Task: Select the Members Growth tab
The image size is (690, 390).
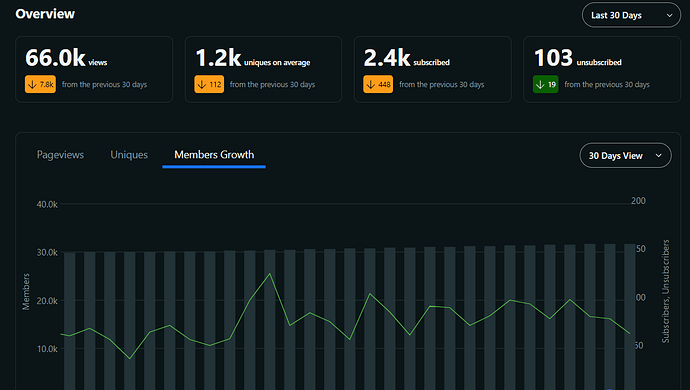Action: pos(214,155)
